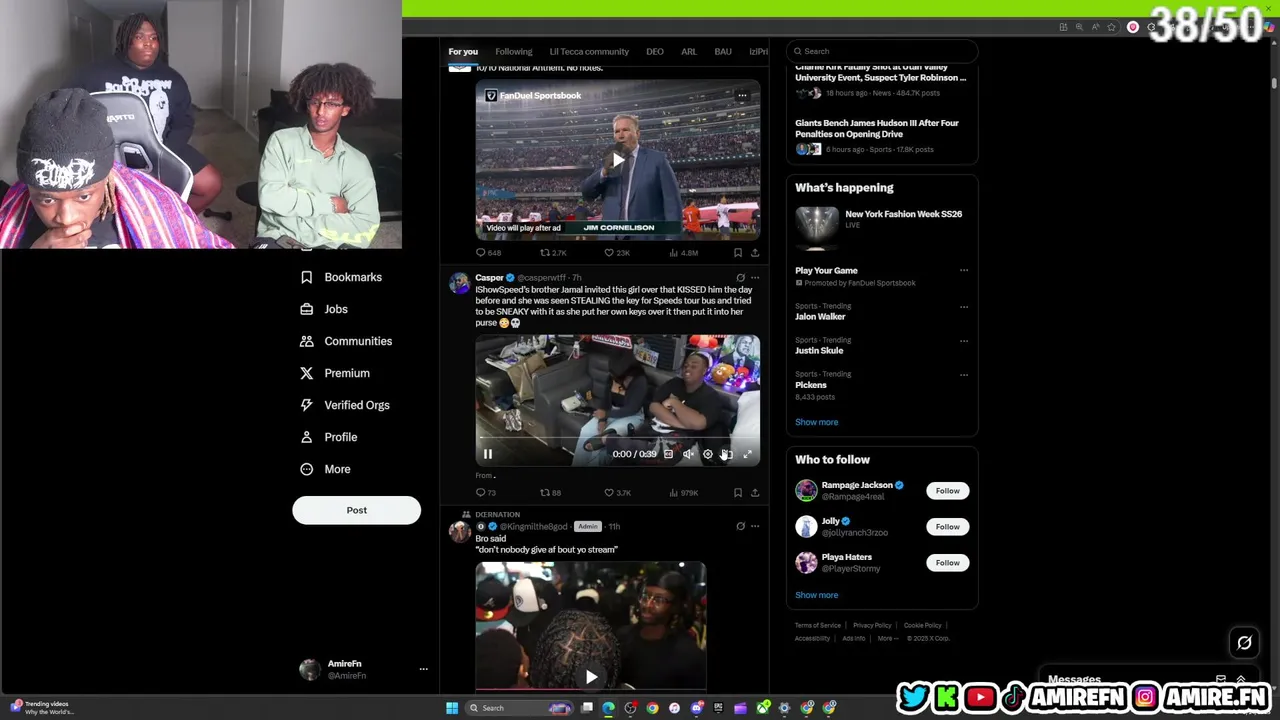Image resolution: width=1280 pixels, height=720 pixels.
Task: Seek on the Casper video progress bar
Action: [617, 439]
